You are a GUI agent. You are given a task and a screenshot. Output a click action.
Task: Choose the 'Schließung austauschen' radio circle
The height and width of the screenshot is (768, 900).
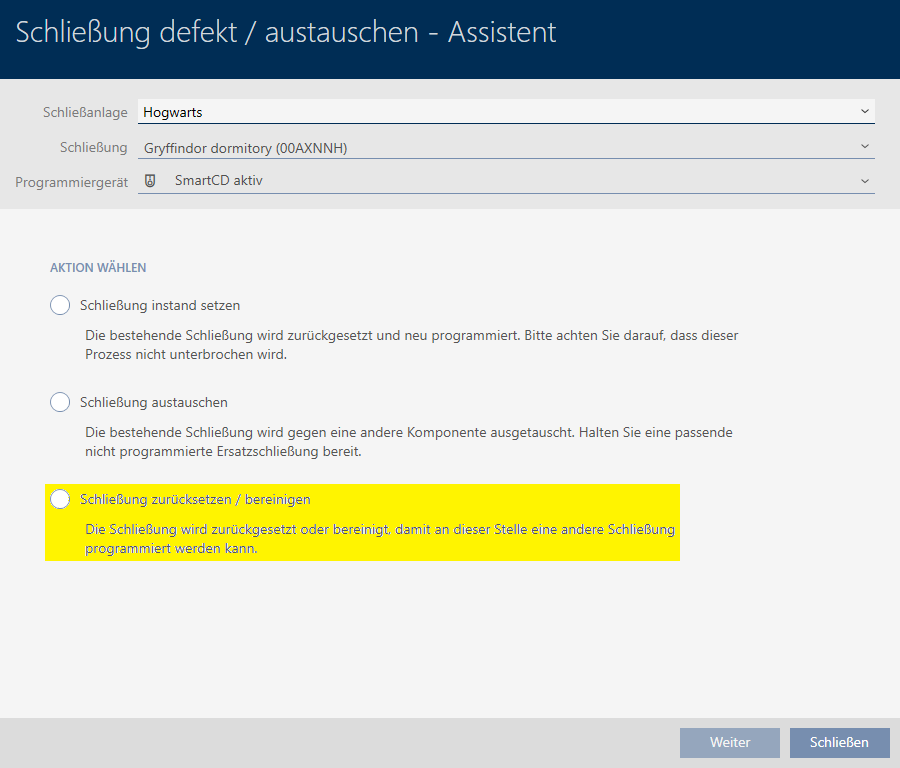[x=60, y=402]
